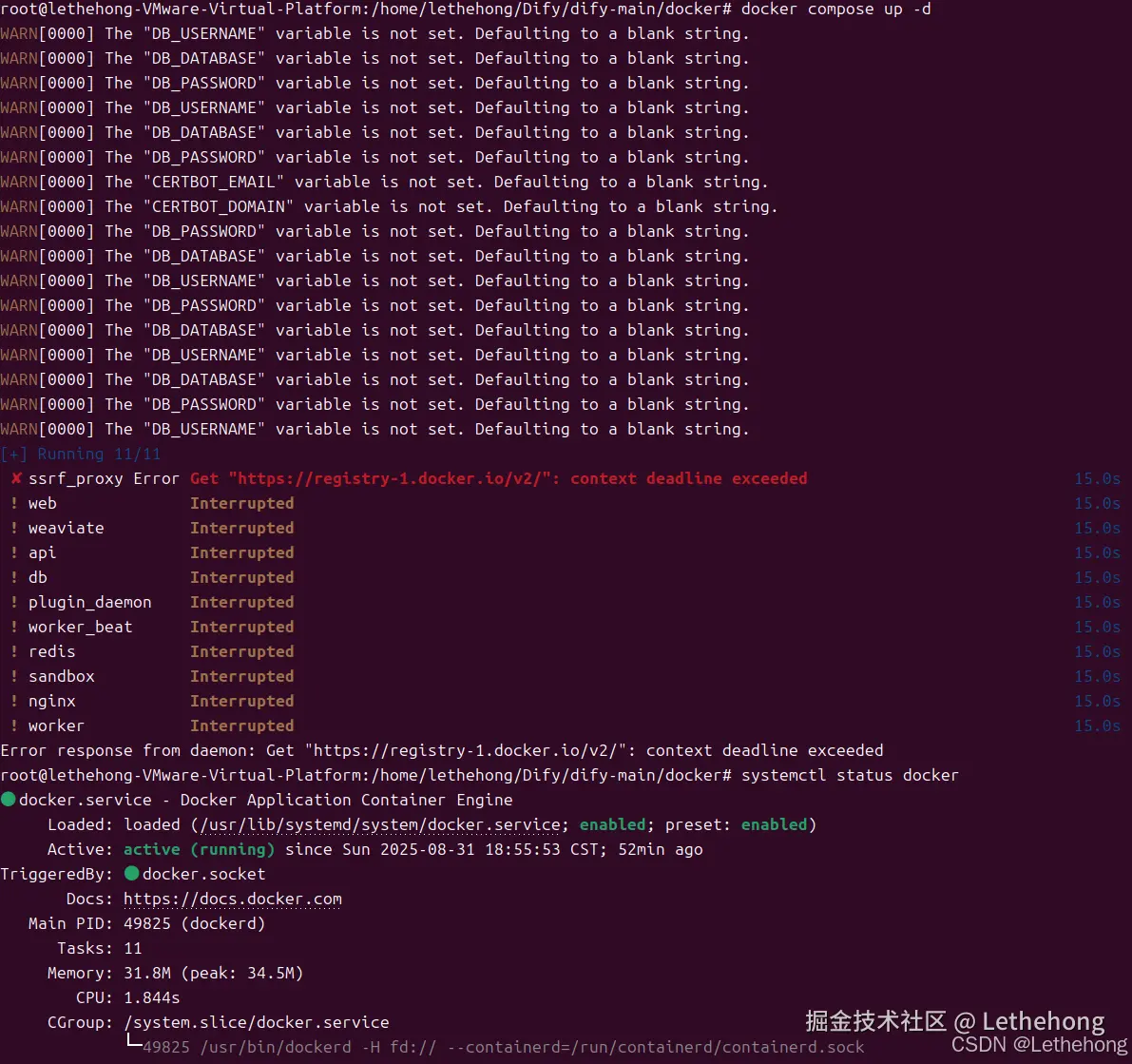
Task: Click the red X icon beside ssrf_proxy
Action: (16, 478)
